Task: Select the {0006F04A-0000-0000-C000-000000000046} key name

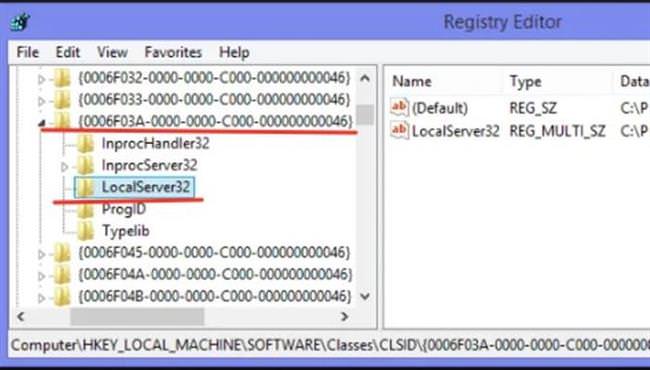Action: tap(215, 275)
